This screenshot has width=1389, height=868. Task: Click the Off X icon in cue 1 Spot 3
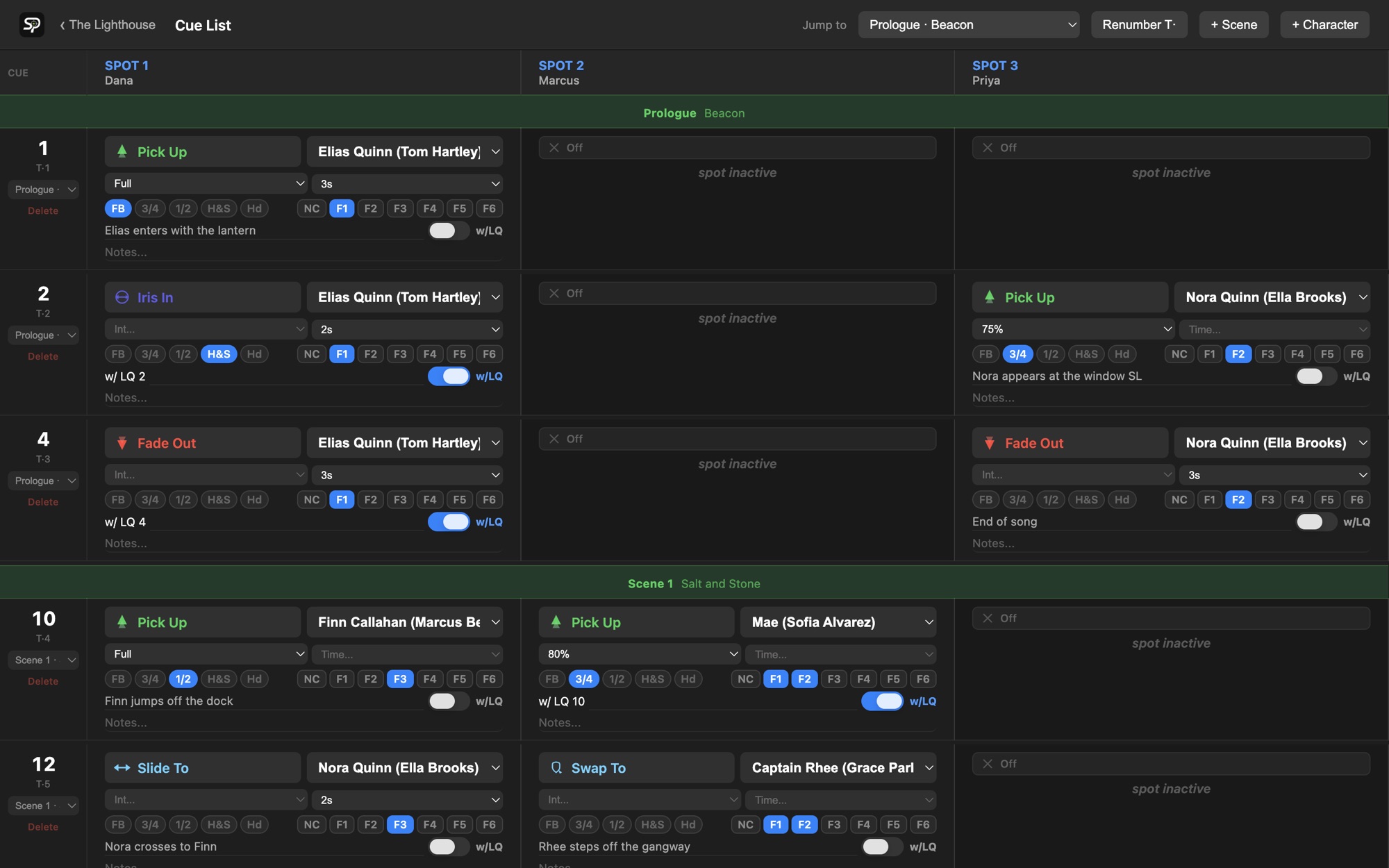tap(988, 148)
